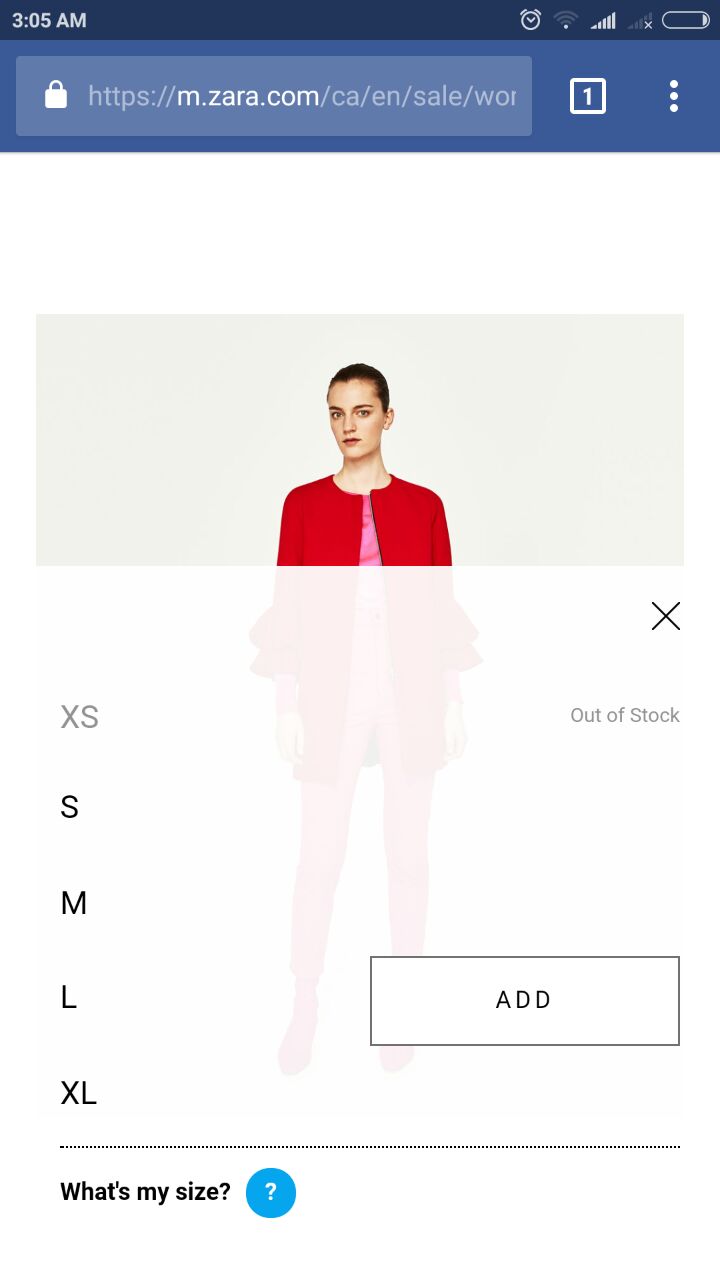Tap the Wi-Fi icon in status bar

coord(566,19)
